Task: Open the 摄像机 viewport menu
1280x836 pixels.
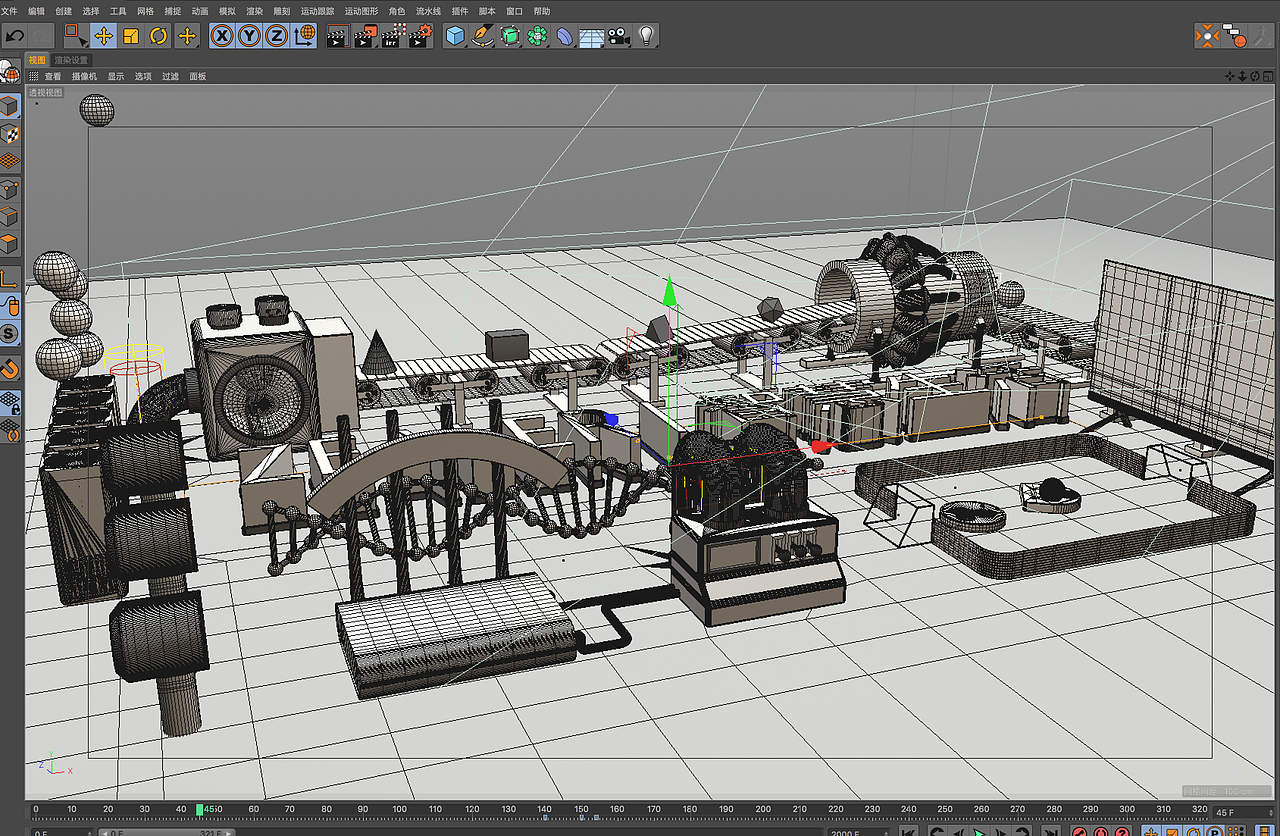Action: pyautogui.click(x=84, y=76)
